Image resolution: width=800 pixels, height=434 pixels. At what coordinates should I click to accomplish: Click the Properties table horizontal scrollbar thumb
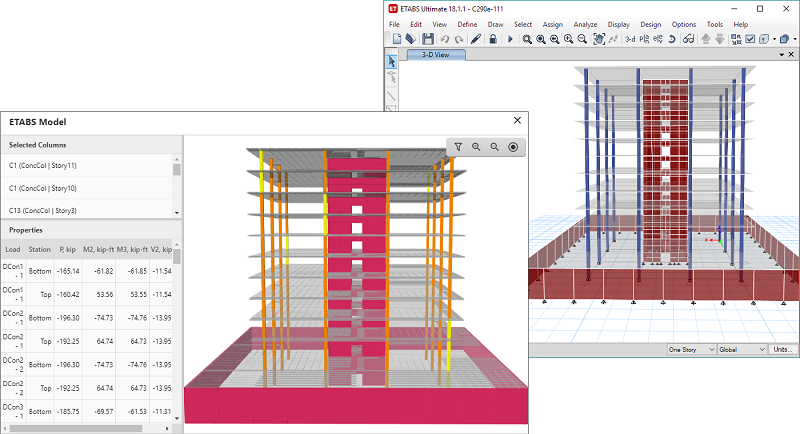tap(76, 428)
